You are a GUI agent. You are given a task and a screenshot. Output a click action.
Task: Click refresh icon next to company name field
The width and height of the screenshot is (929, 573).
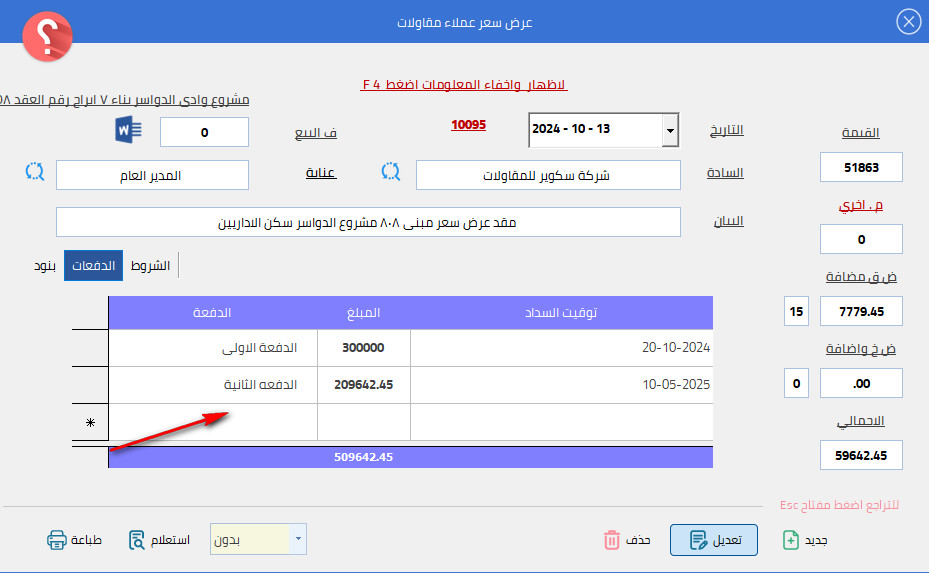click(391, 172)
